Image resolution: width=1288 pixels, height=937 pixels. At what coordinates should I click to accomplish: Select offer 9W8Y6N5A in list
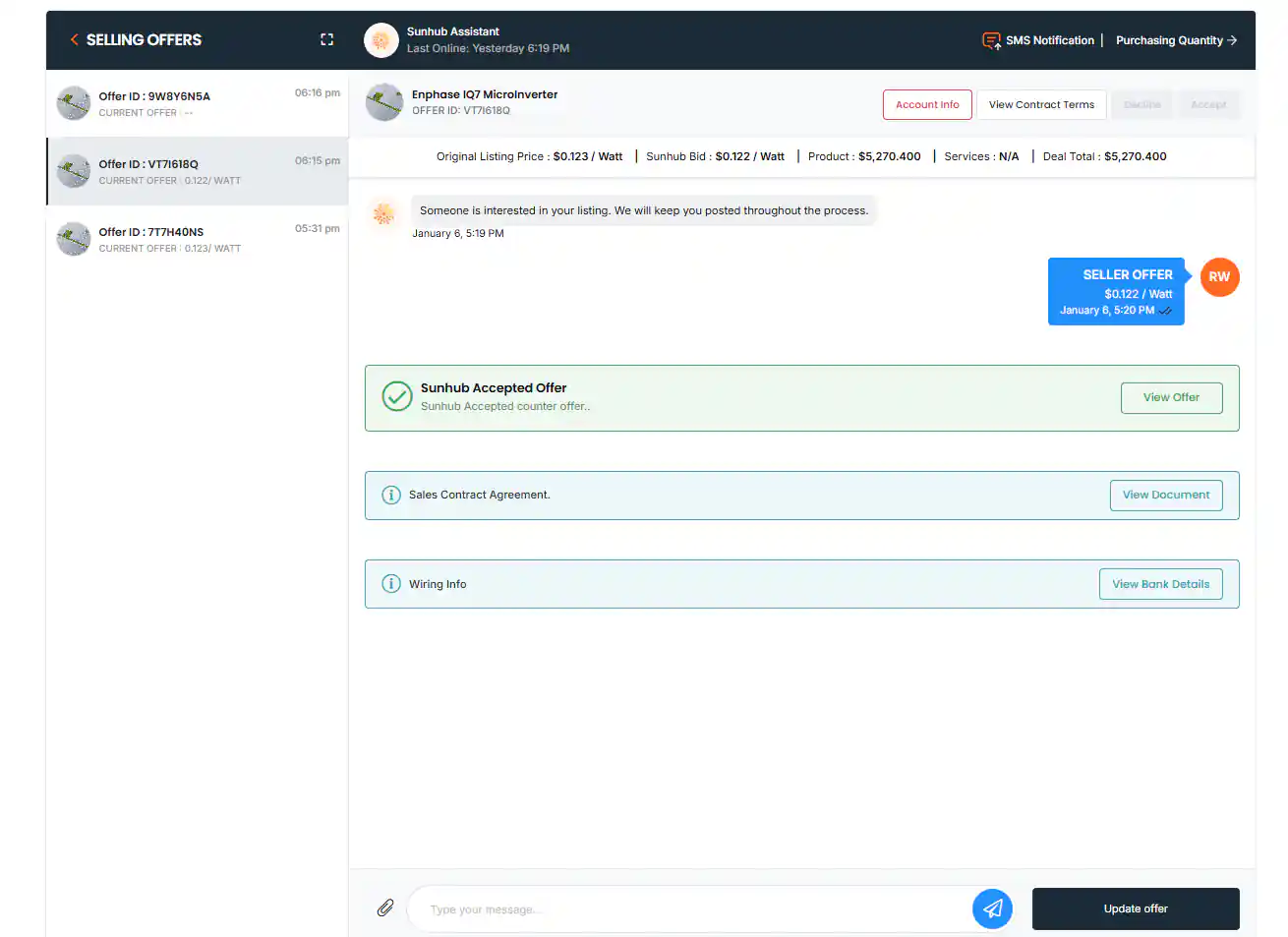pos(198,103)
